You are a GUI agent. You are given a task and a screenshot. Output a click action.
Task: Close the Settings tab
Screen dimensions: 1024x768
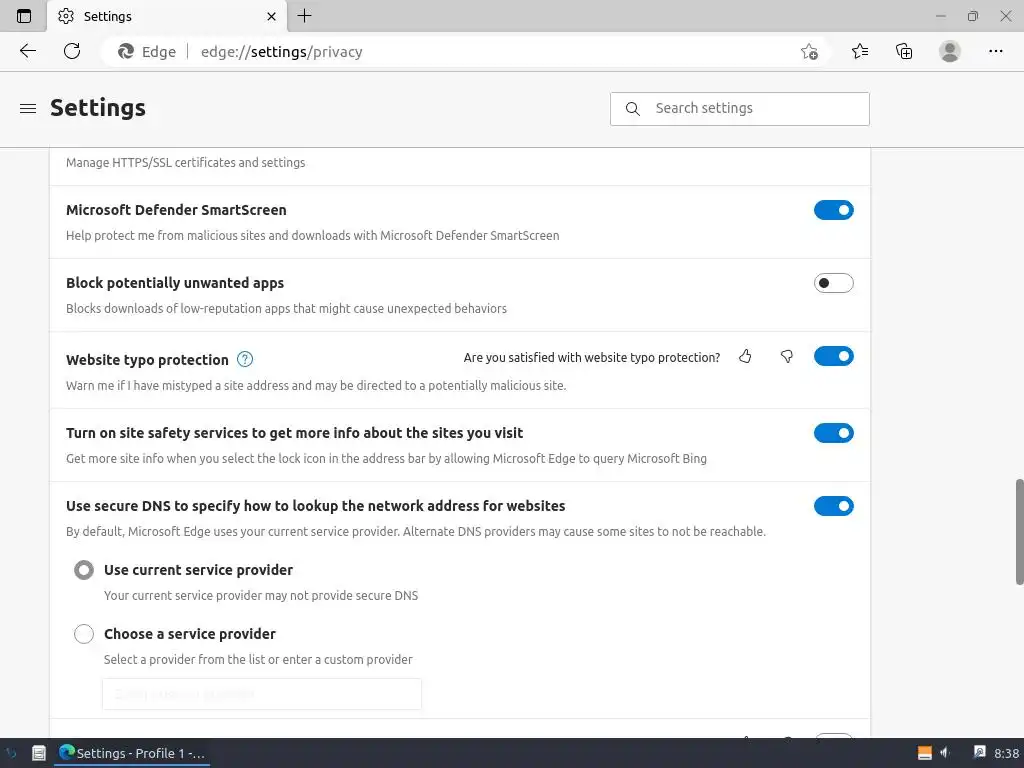click(272, 16)
